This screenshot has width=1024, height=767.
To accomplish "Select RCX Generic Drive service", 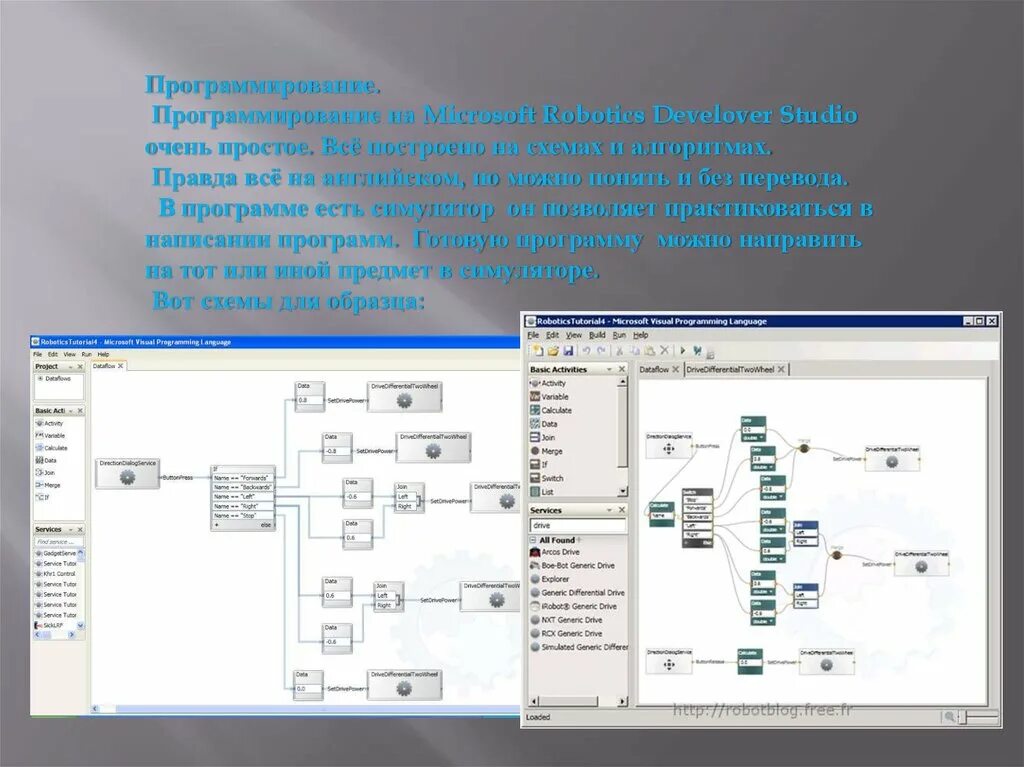I will tap(566, 634).
